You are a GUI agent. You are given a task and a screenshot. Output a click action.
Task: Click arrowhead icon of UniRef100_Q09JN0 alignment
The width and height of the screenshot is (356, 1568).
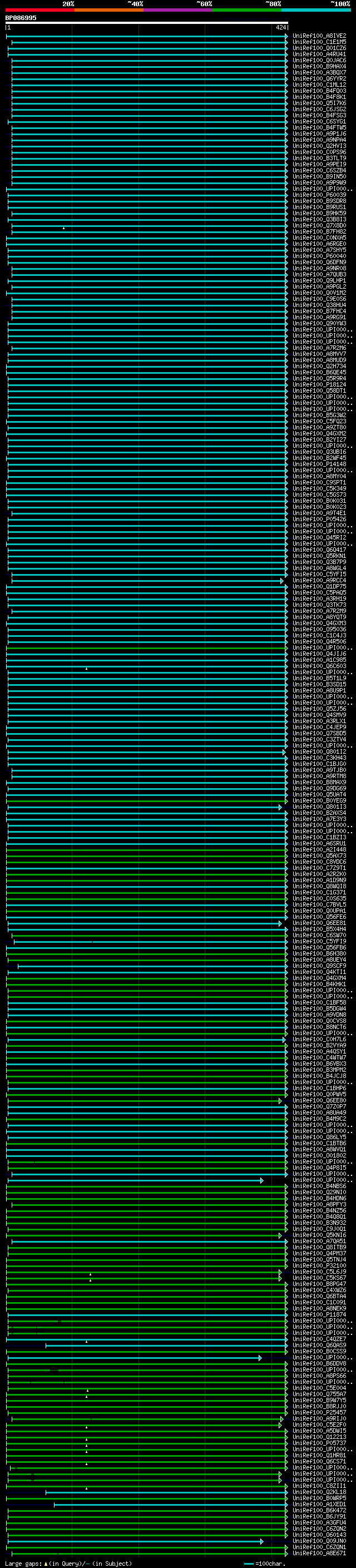click(x=261, y=1541)
